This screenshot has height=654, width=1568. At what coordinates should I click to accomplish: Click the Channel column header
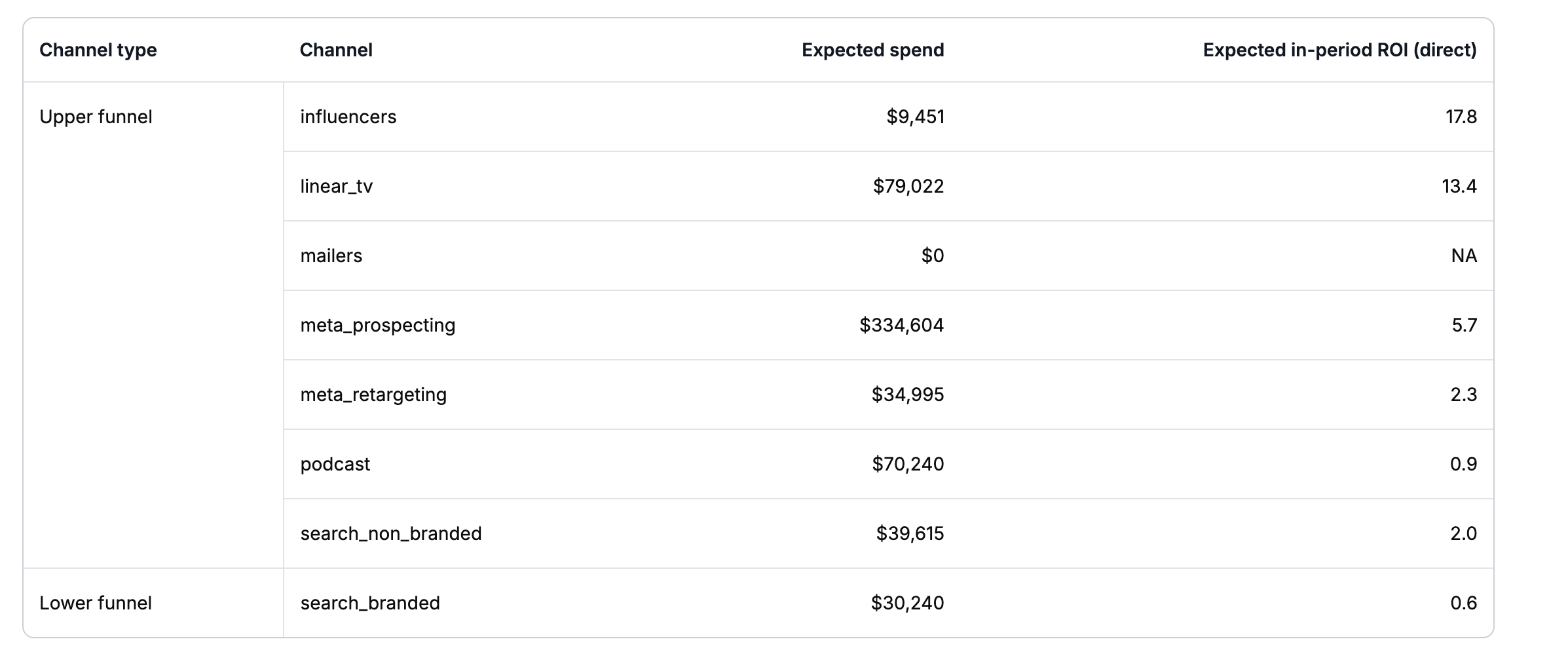pos(336,50)
